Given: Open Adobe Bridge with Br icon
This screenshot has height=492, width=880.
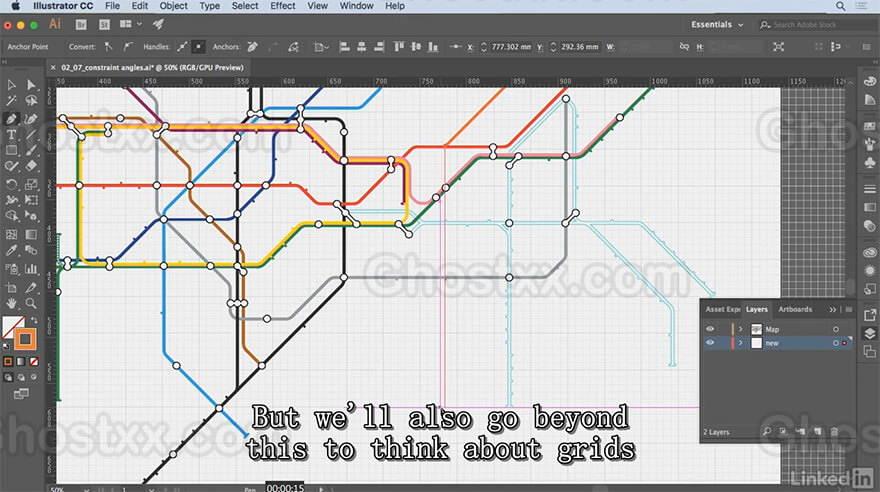Looking at the screenshot, I should [81, 25].
